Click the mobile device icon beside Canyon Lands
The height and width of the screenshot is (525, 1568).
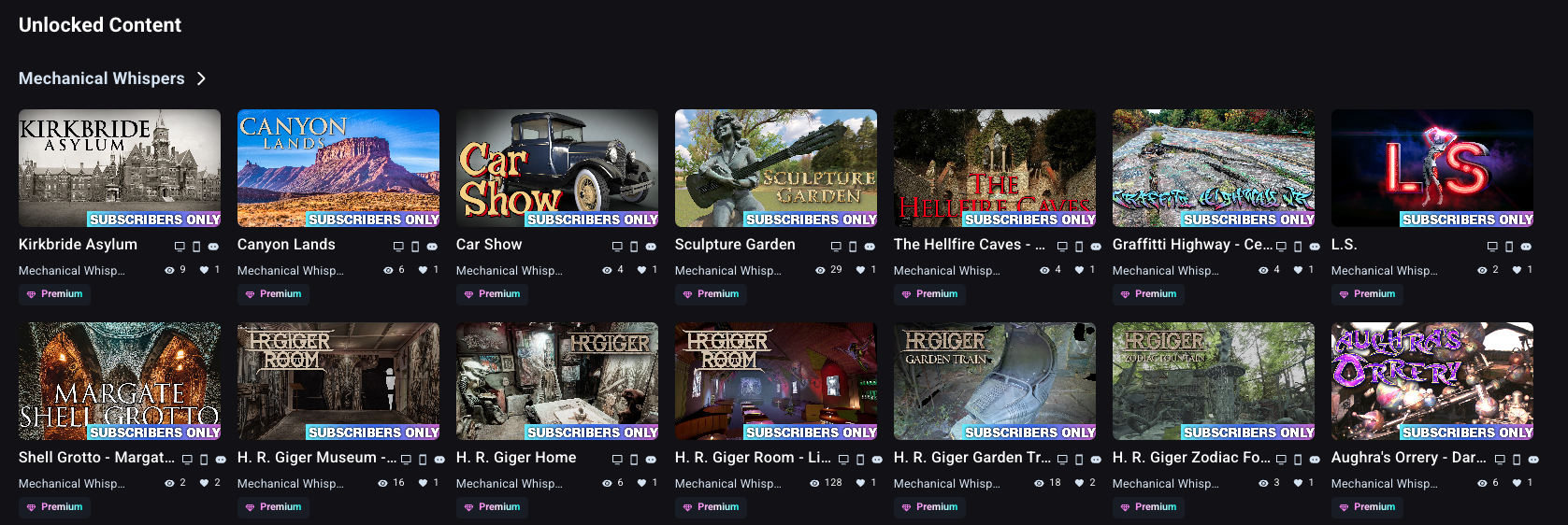(x=415, y=247)
